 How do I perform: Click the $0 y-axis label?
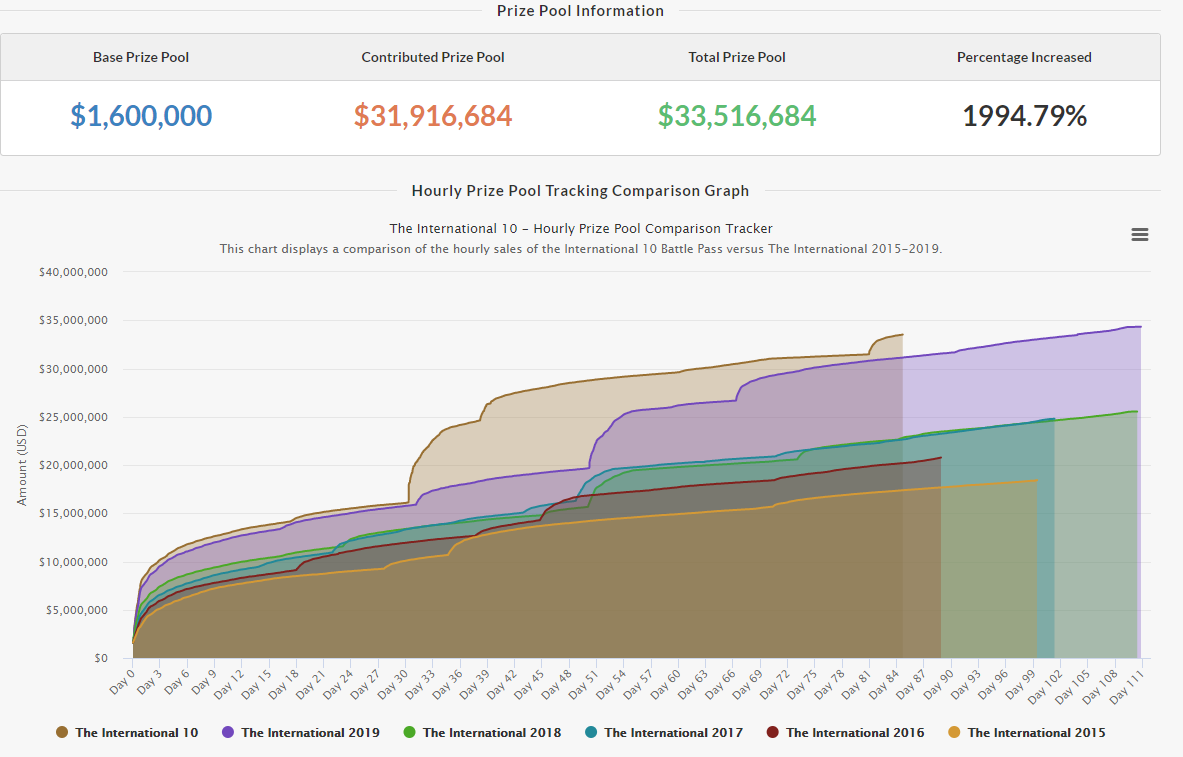(101, 658)
